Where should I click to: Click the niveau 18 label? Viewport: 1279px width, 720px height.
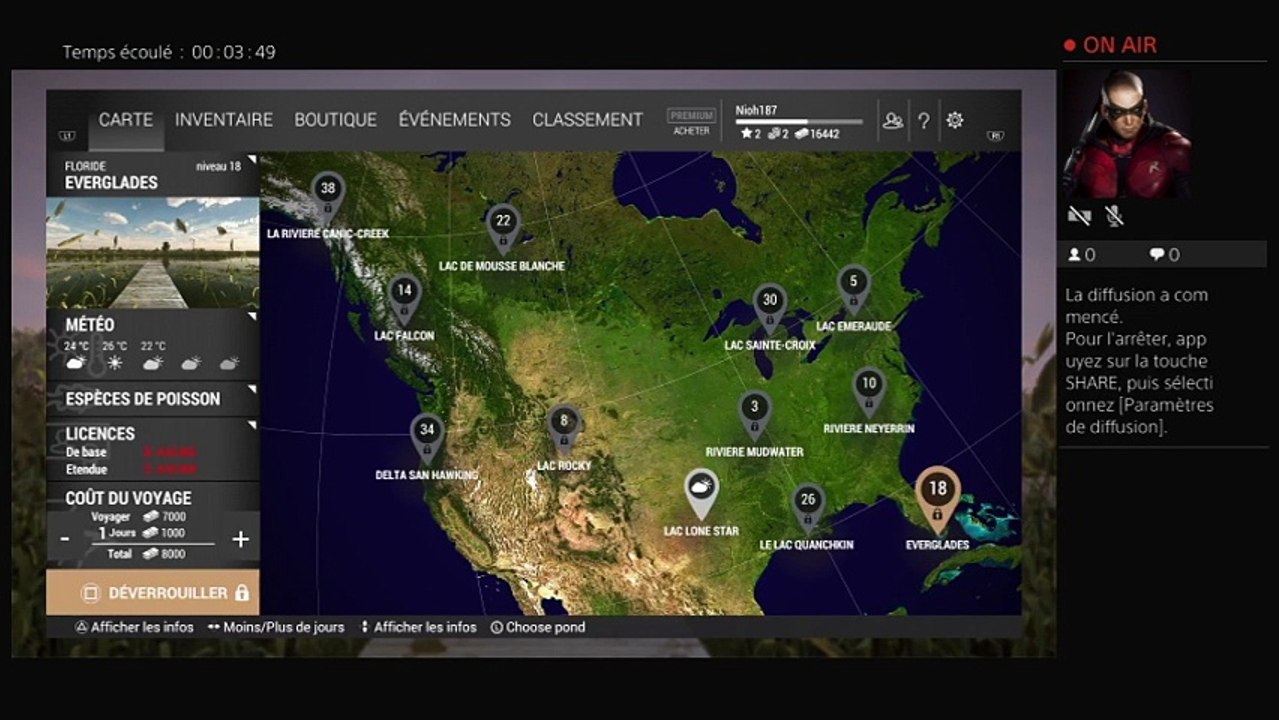tap(218, 166)
